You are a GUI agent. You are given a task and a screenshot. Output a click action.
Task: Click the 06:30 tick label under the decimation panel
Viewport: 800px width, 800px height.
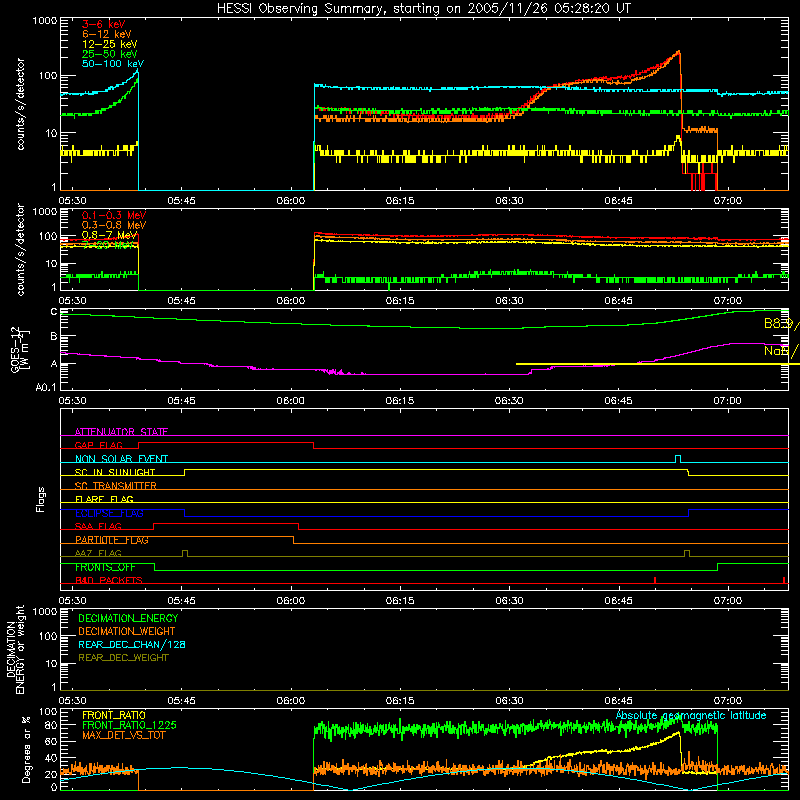(x=509, y=701)
